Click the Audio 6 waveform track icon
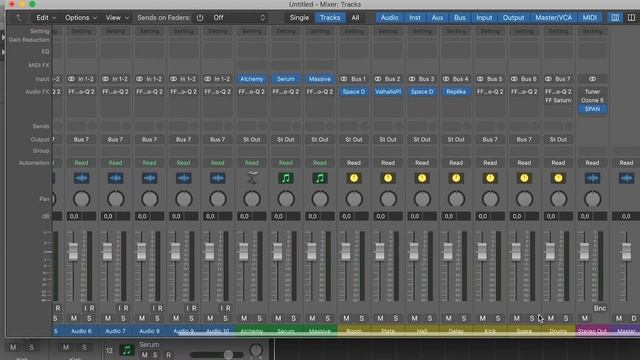Viewport: 640px width, 360px height. coord(81,178)
